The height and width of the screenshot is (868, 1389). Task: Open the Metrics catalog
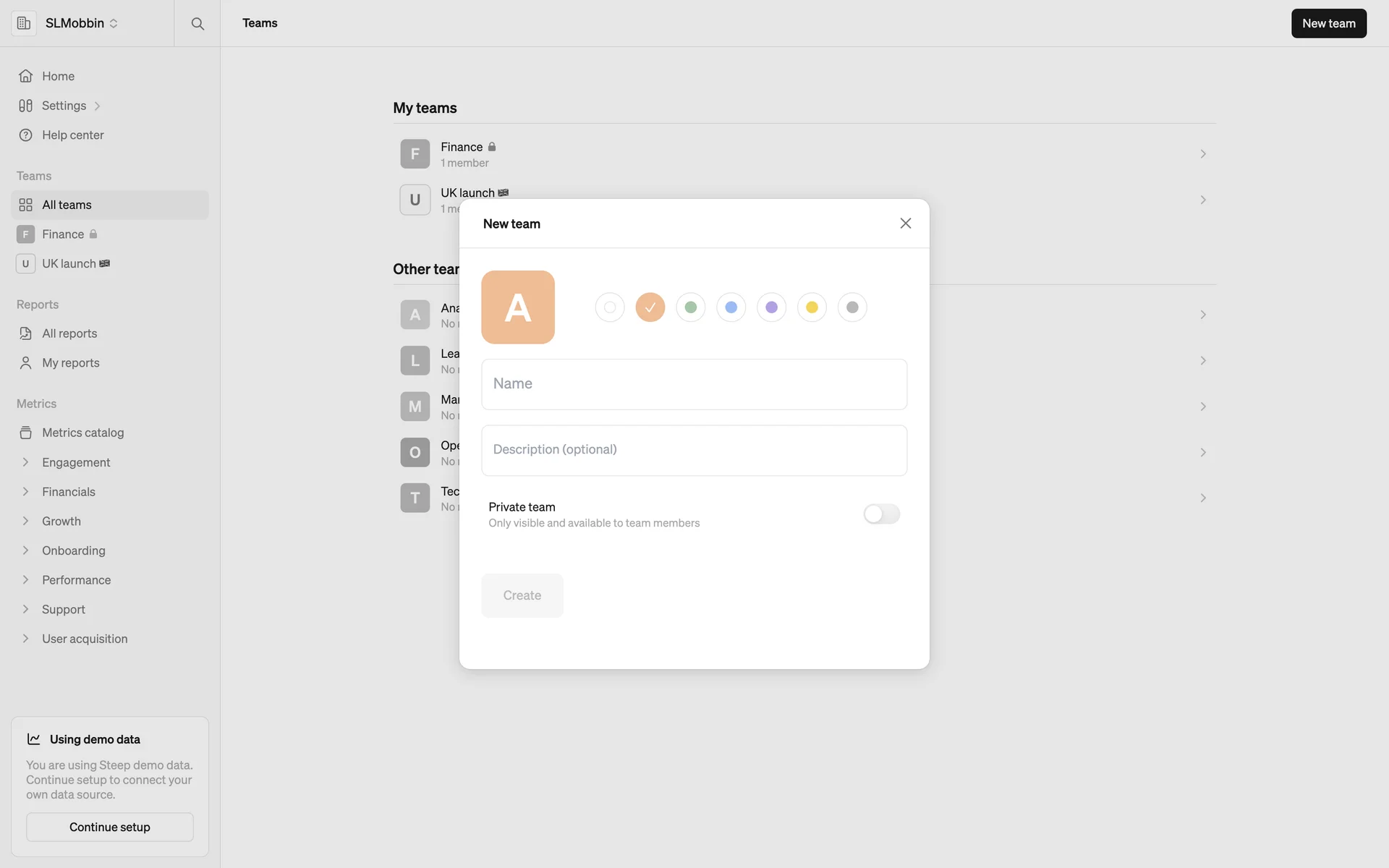coord(82,433)
